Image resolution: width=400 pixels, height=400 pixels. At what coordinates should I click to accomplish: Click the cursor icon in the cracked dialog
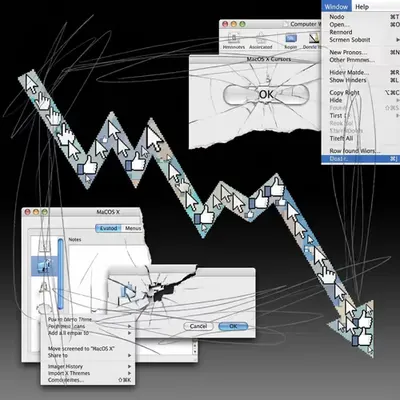(x=129, y=292)
